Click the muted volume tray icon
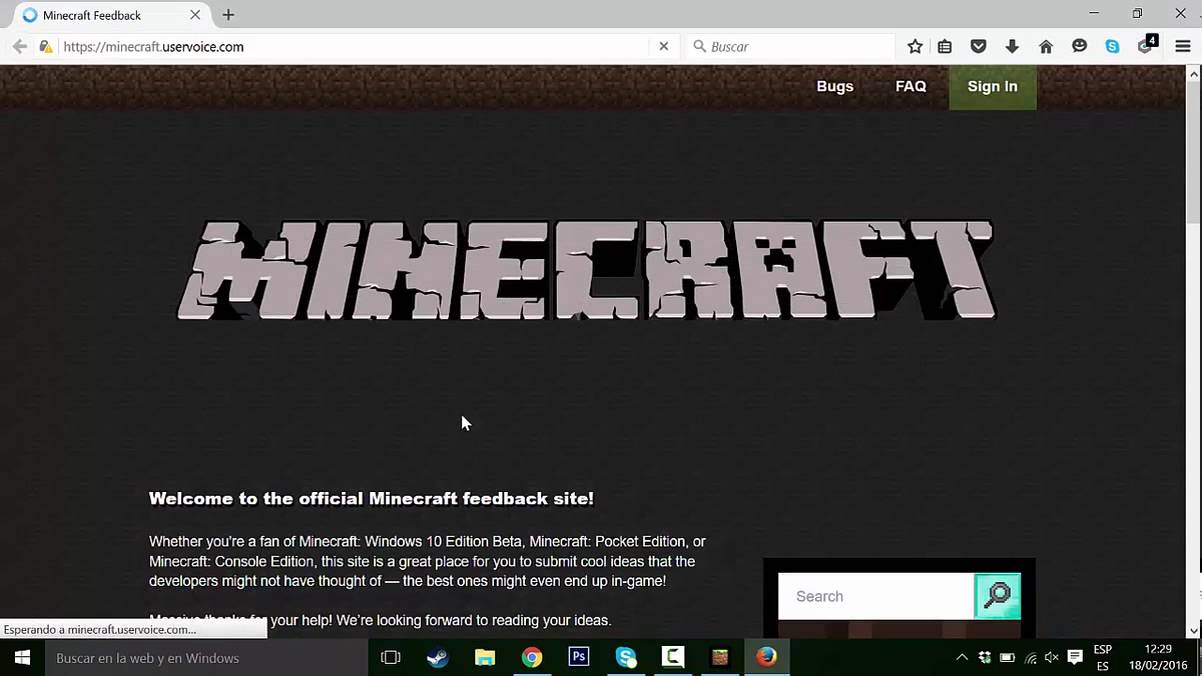The width and height of the screenshot is (1202, 676). [1052, 657]
